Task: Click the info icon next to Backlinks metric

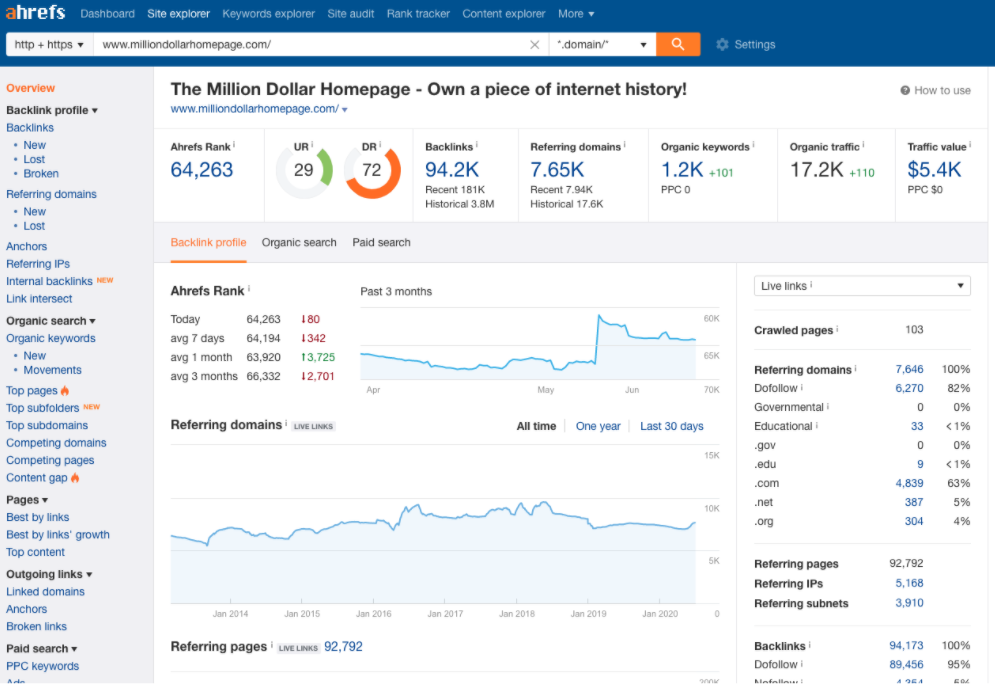Action: point(477,145)
